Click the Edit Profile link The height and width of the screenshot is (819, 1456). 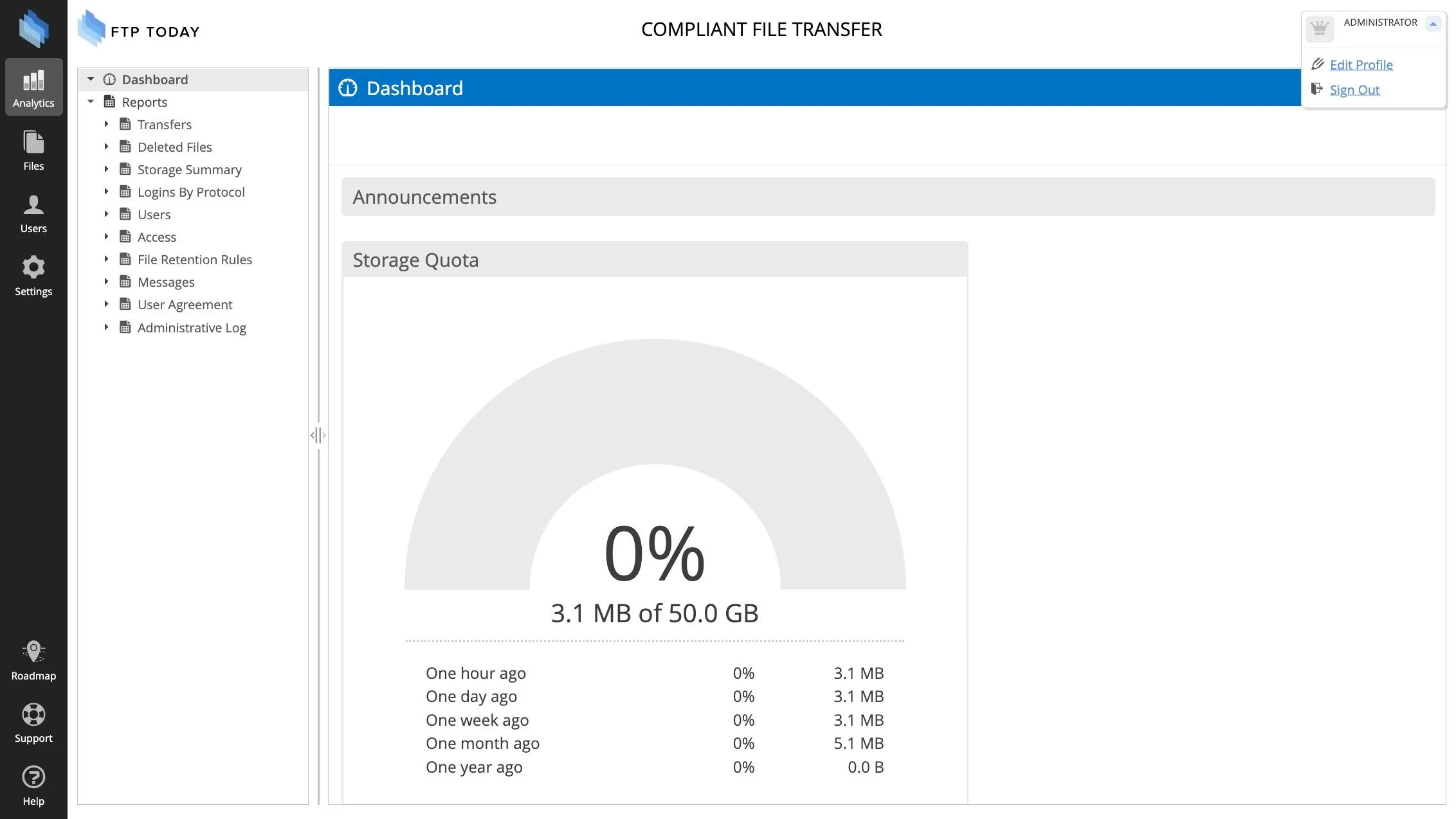(1361, 64)
